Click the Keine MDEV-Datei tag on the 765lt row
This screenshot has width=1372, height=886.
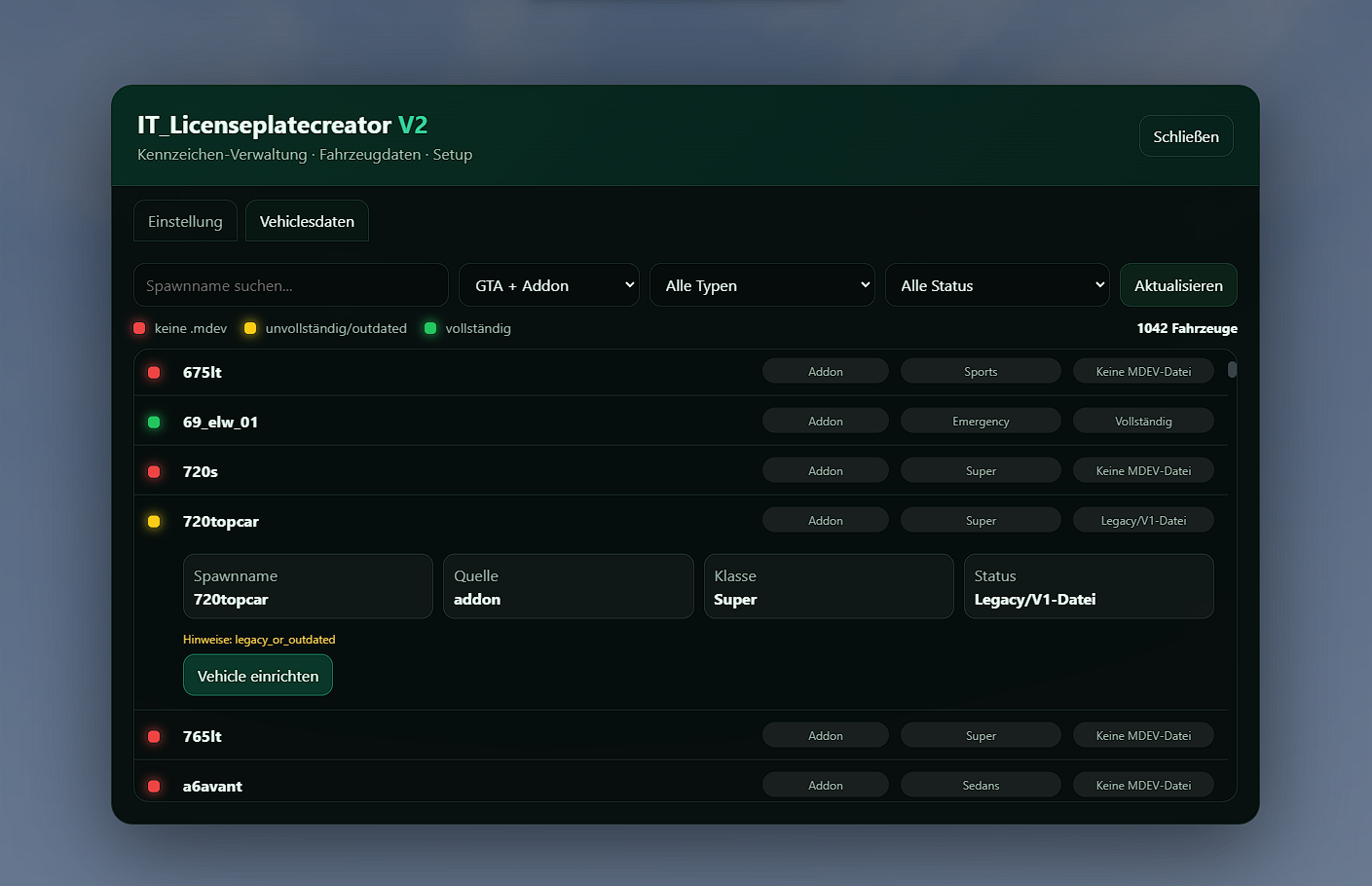tap(1143, 736)
